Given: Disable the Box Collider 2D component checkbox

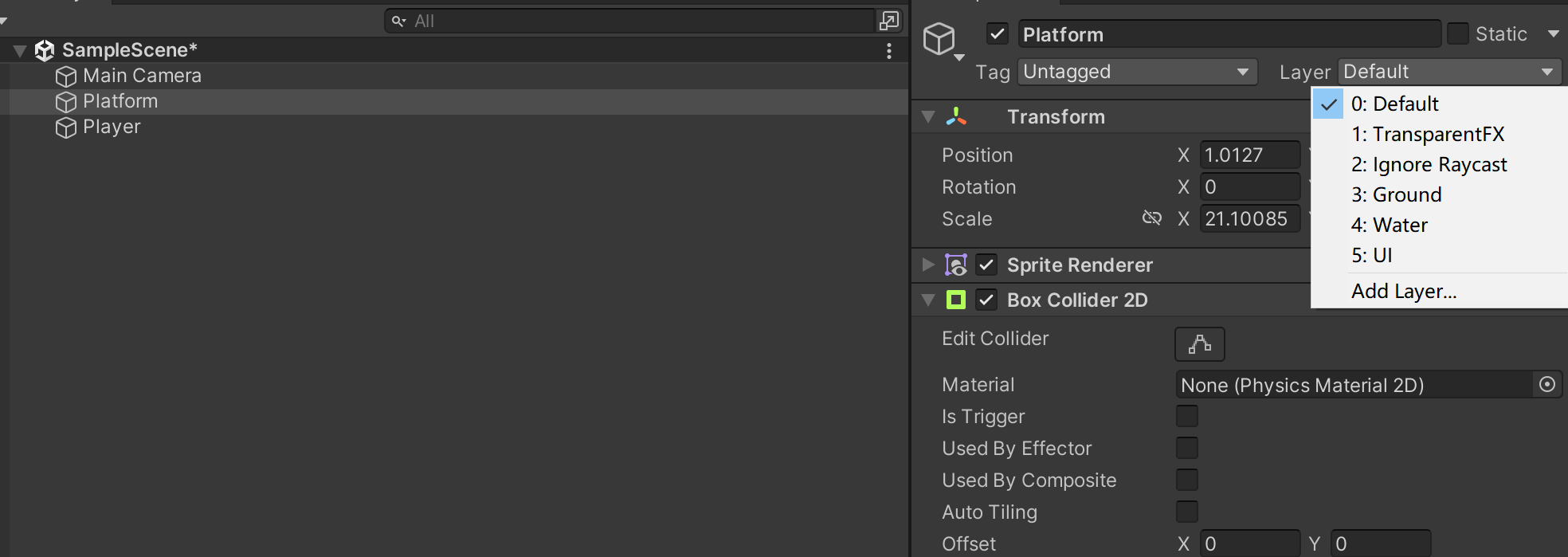Looking at the screenshot, I should click(986, 300).
